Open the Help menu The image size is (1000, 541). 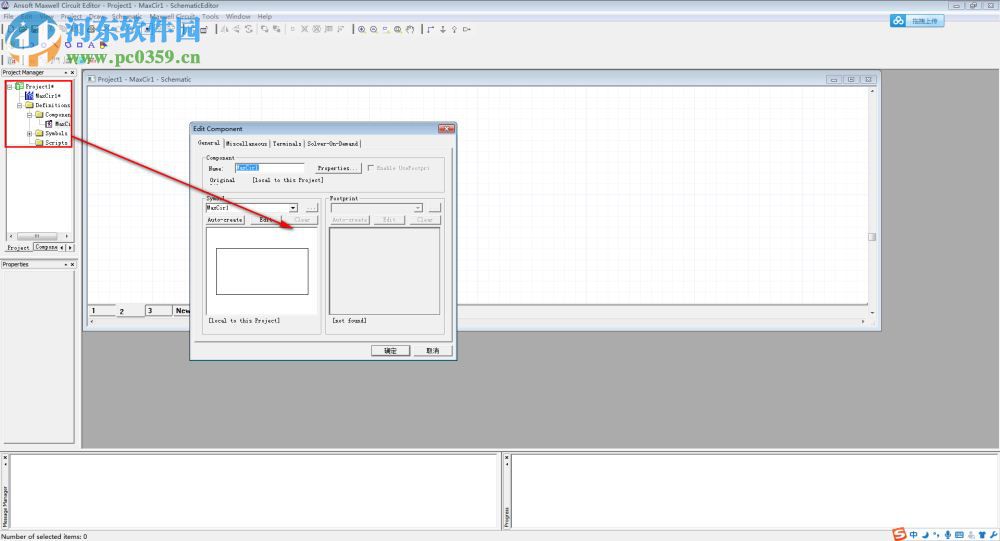tap(265, 17)
